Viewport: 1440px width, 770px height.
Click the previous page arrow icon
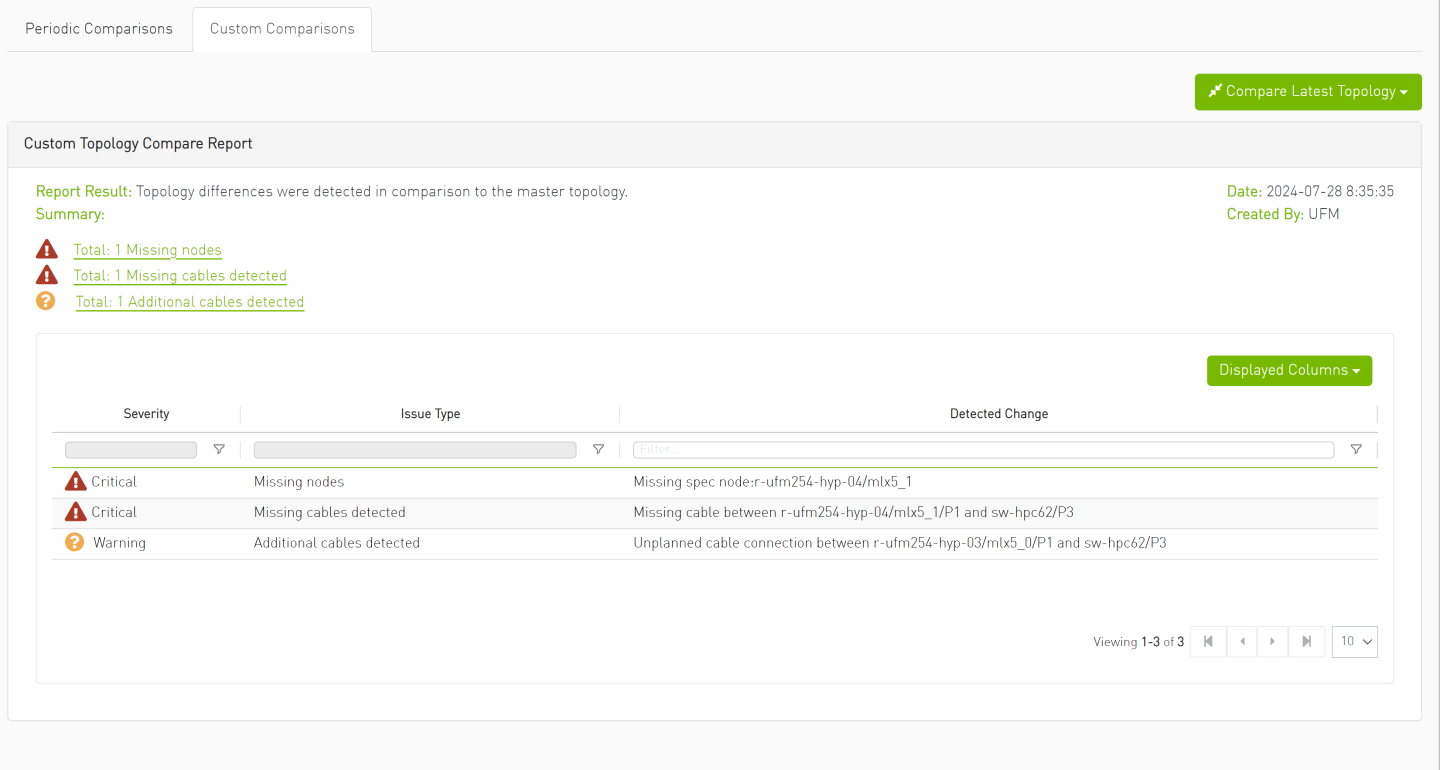pos(1242,641)
